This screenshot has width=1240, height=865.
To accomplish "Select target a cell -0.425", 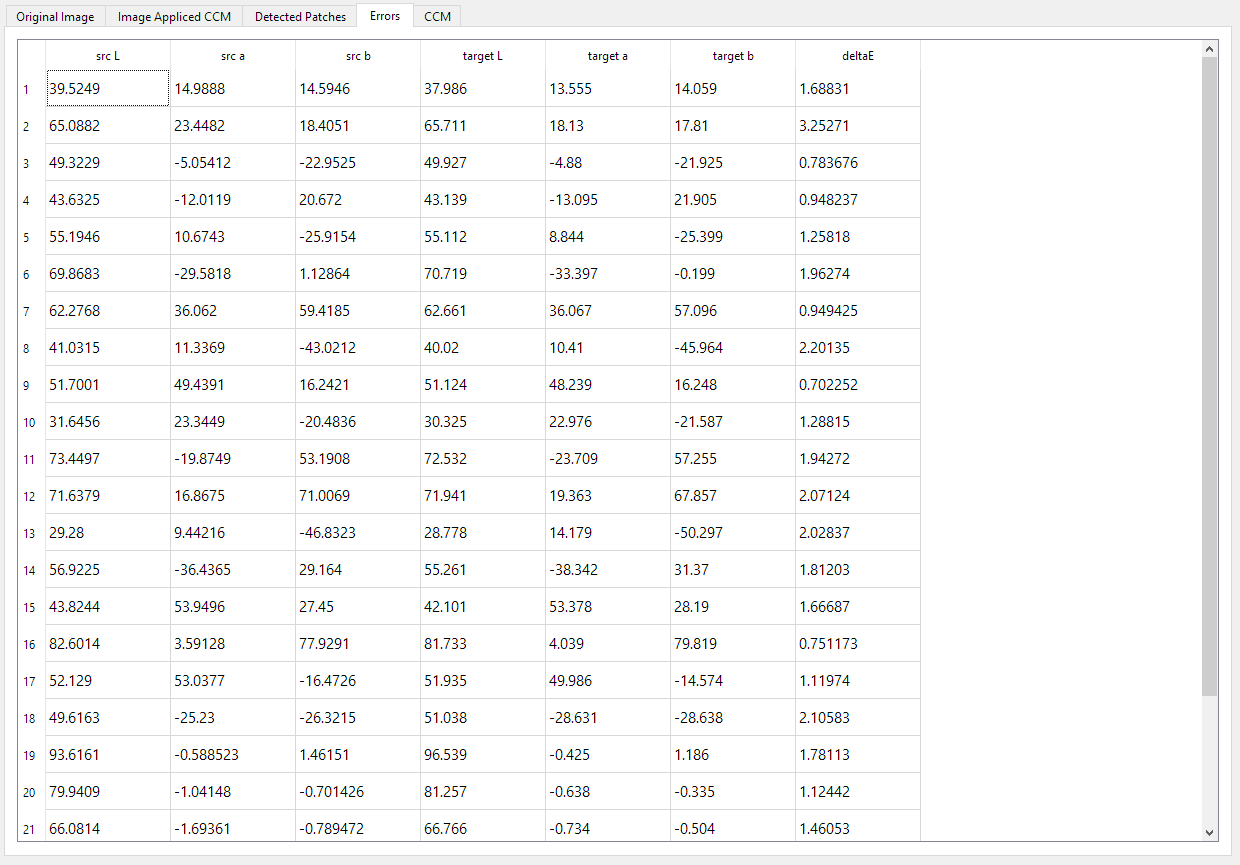I will (608, 755).
